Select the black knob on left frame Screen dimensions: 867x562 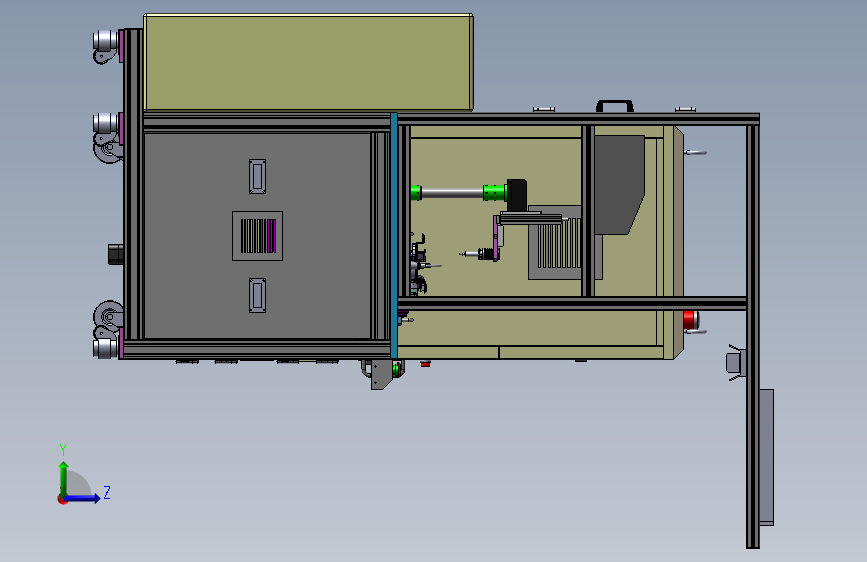[x=116, y=254]
